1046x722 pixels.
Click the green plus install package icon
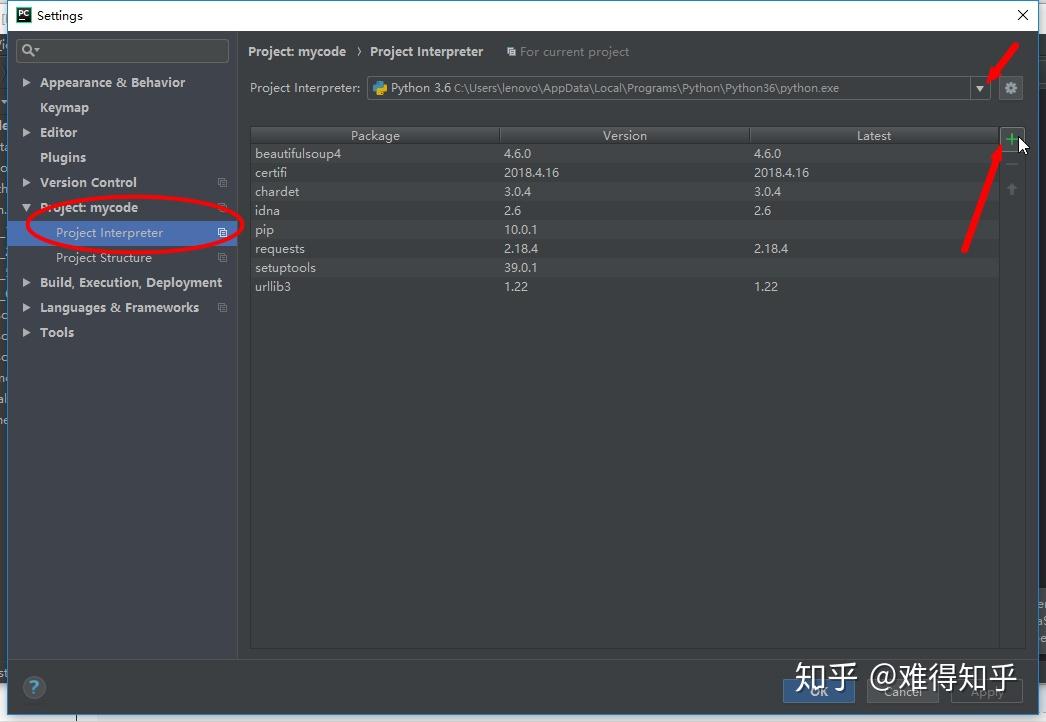[1011, 139]
